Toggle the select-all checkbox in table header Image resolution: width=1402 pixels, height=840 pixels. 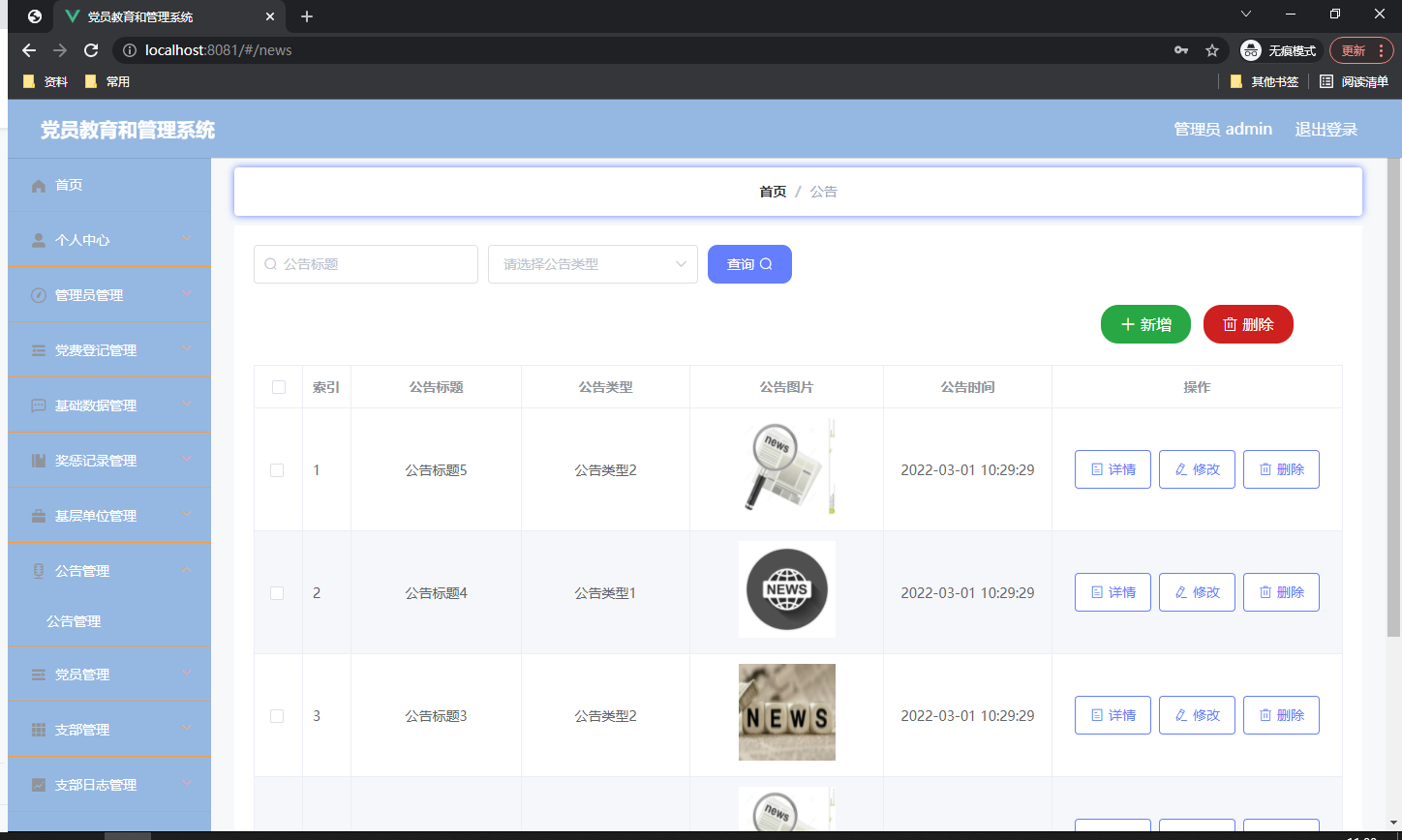[x=279, y=387]
